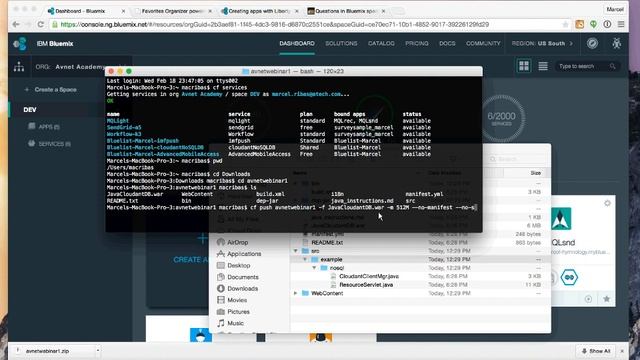Open the COMMUNITY menu item
Image resolution: width=640 pixels, height=360 pixels.
pyautogui.click(x=483, y=43)
